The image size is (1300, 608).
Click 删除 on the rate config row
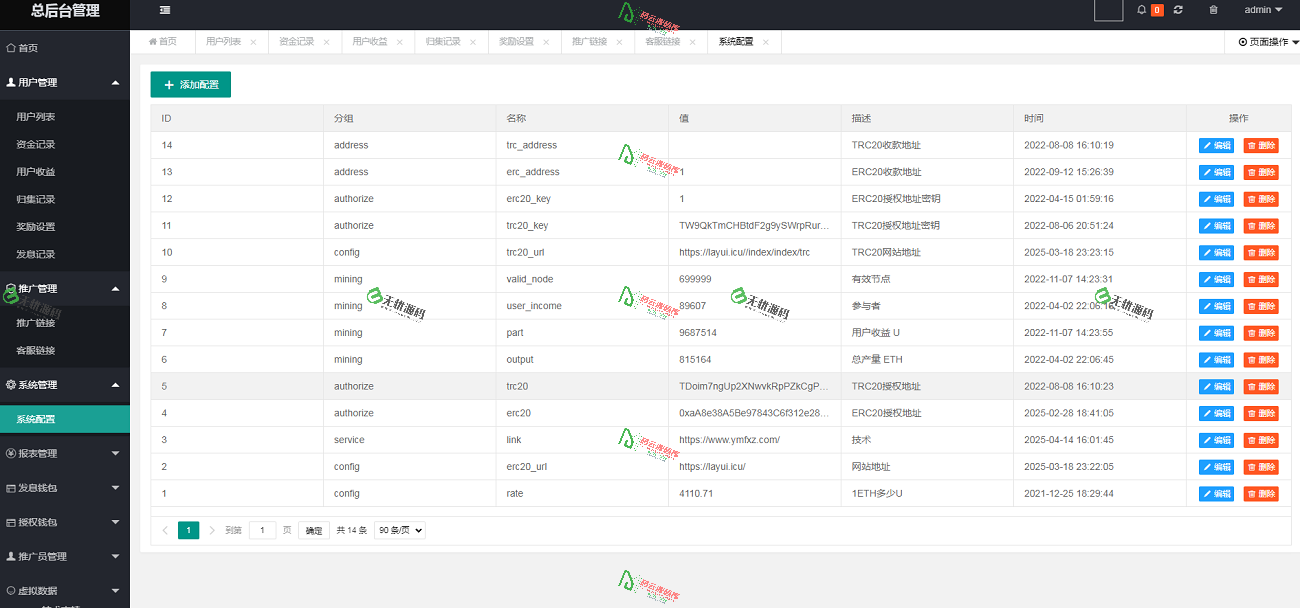point(1259,493)
